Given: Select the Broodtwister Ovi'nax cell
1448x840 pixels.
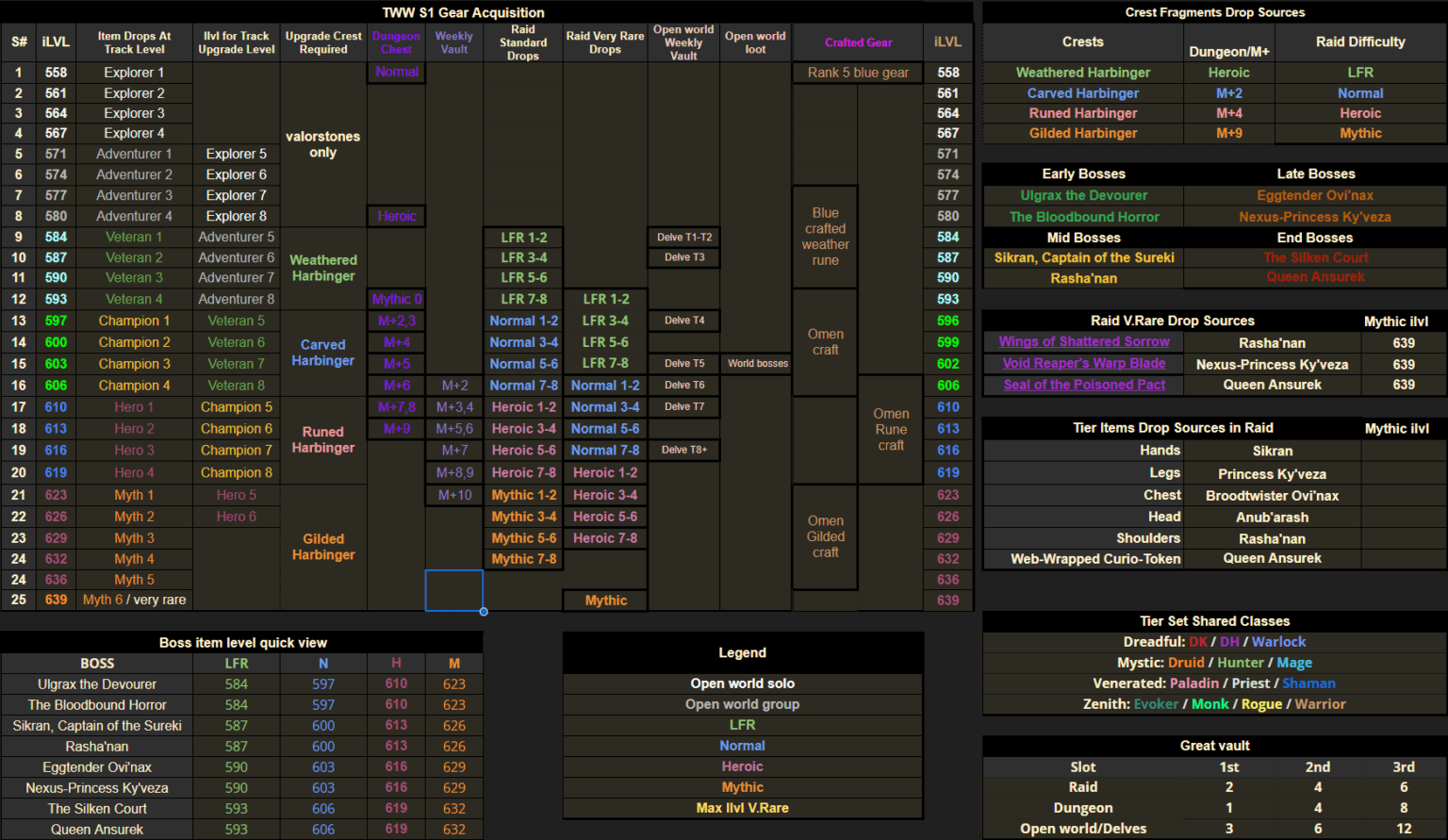Looking at the screenshot, I should coord(1272,496).
